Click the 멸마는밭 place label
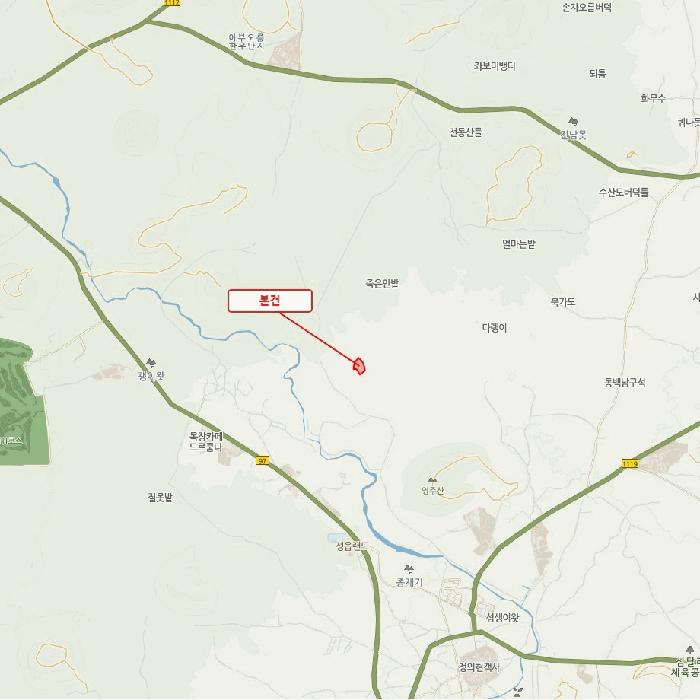Screen dimensions: 700x700 pyautogui.click(x=519, y=244)
